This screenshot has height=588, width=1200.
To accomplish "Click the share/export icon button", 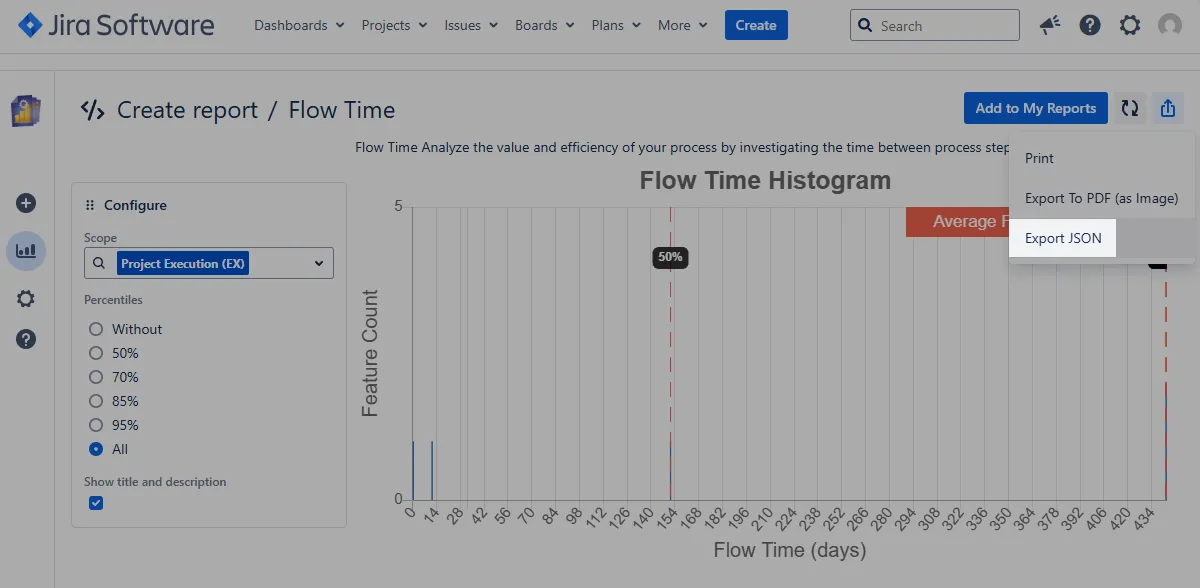I will tap(1167, 109).
